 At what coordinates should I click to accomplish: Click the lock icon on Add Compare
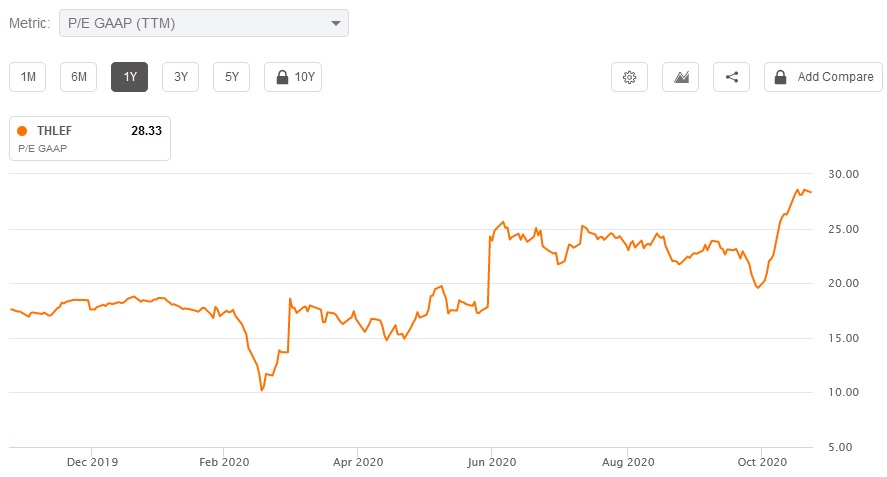781,77
